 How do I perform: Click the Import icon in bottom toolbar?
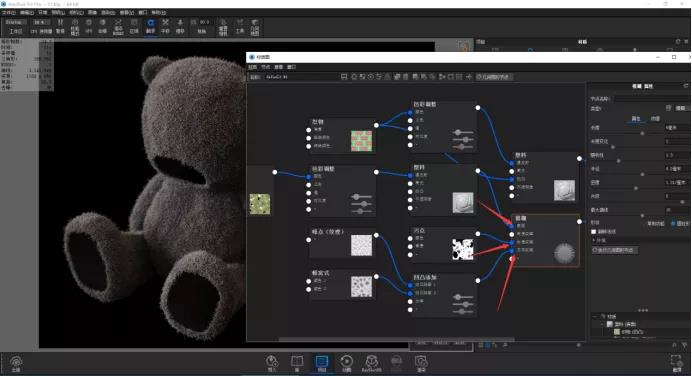coord(272,364)
